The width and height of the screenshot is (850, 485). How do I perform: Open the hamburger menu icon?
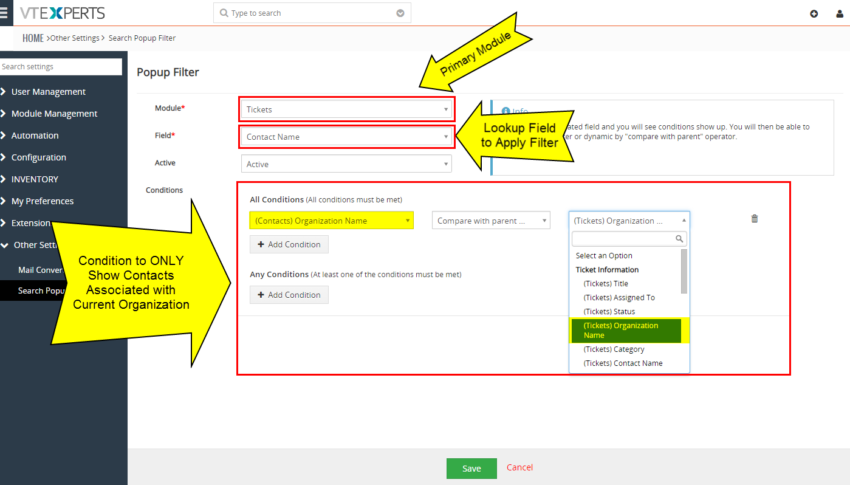point(4,12)
